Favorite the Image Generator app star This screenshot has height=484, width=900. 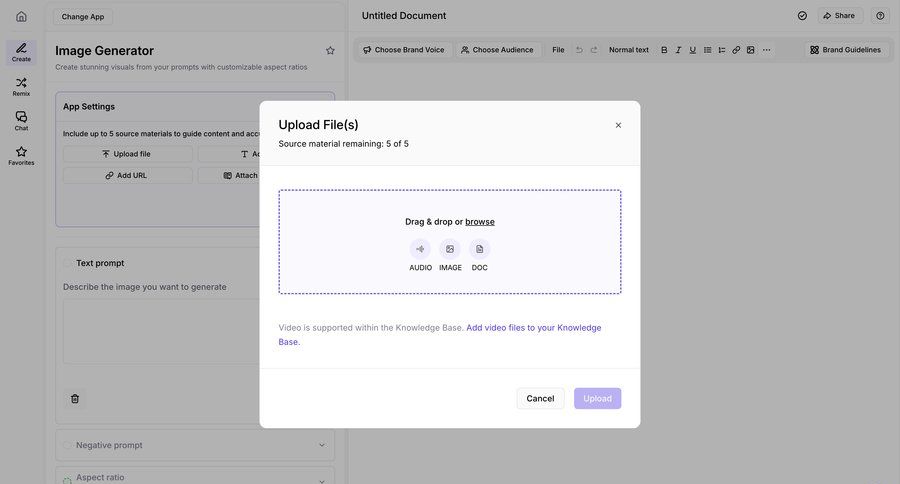pyautogui.click(x=330, y=51)
